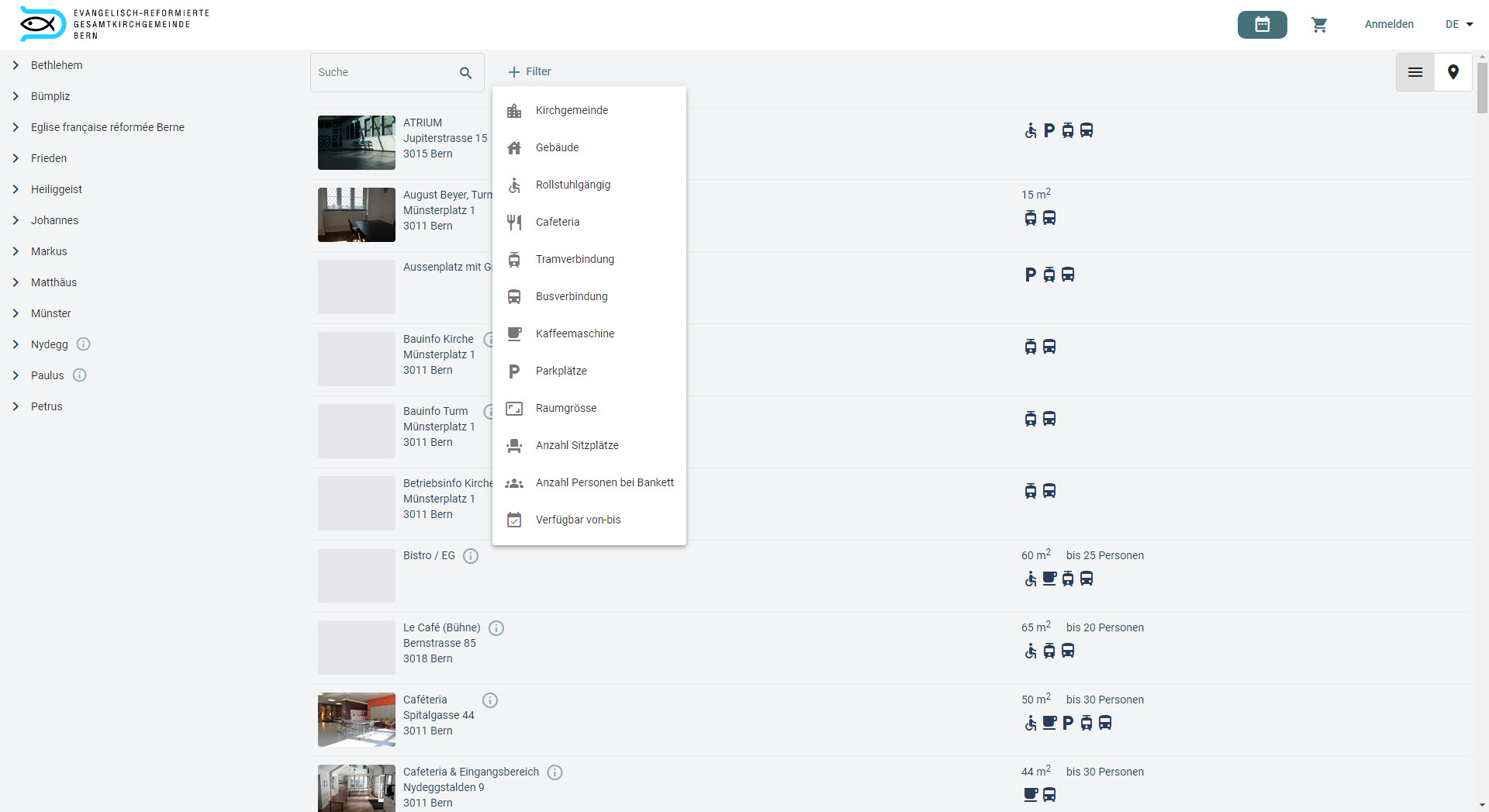Show info for Paulus parish
Image resolution: width=1489 pixels, height=812 pixels.
[x=80, y=375]
